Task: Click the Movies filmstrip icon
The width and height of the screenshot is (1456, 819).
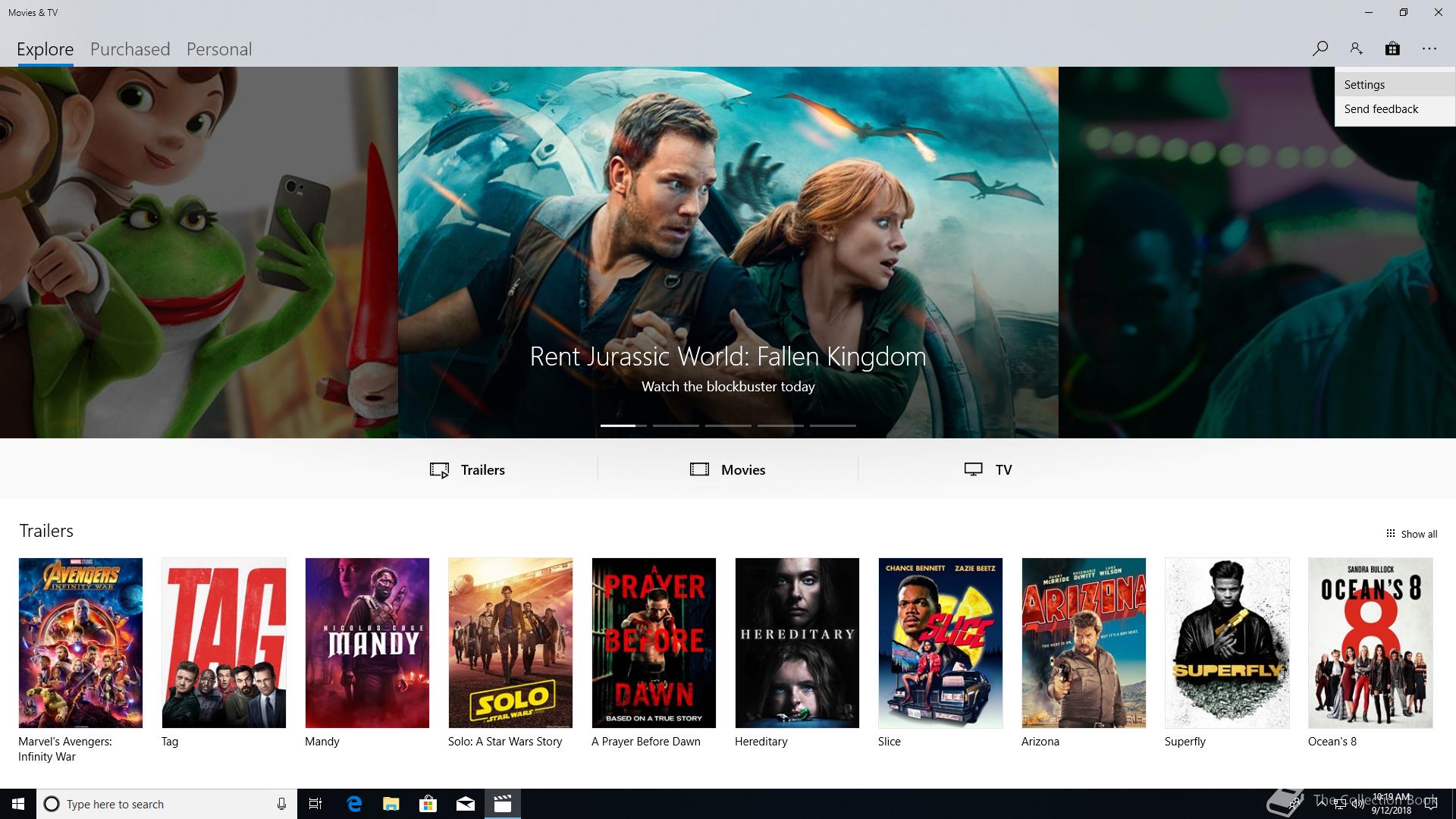Action: pos(699,469)
